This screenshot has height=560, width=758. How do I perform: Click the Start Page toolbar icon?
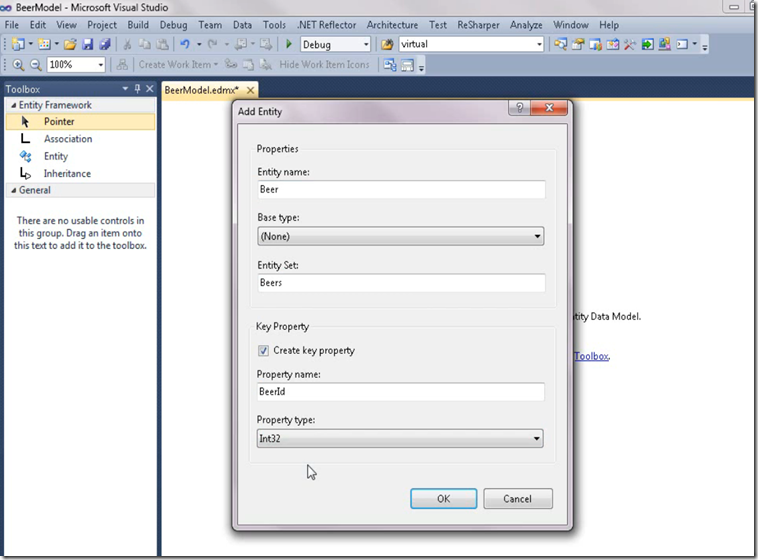point(647,44)
